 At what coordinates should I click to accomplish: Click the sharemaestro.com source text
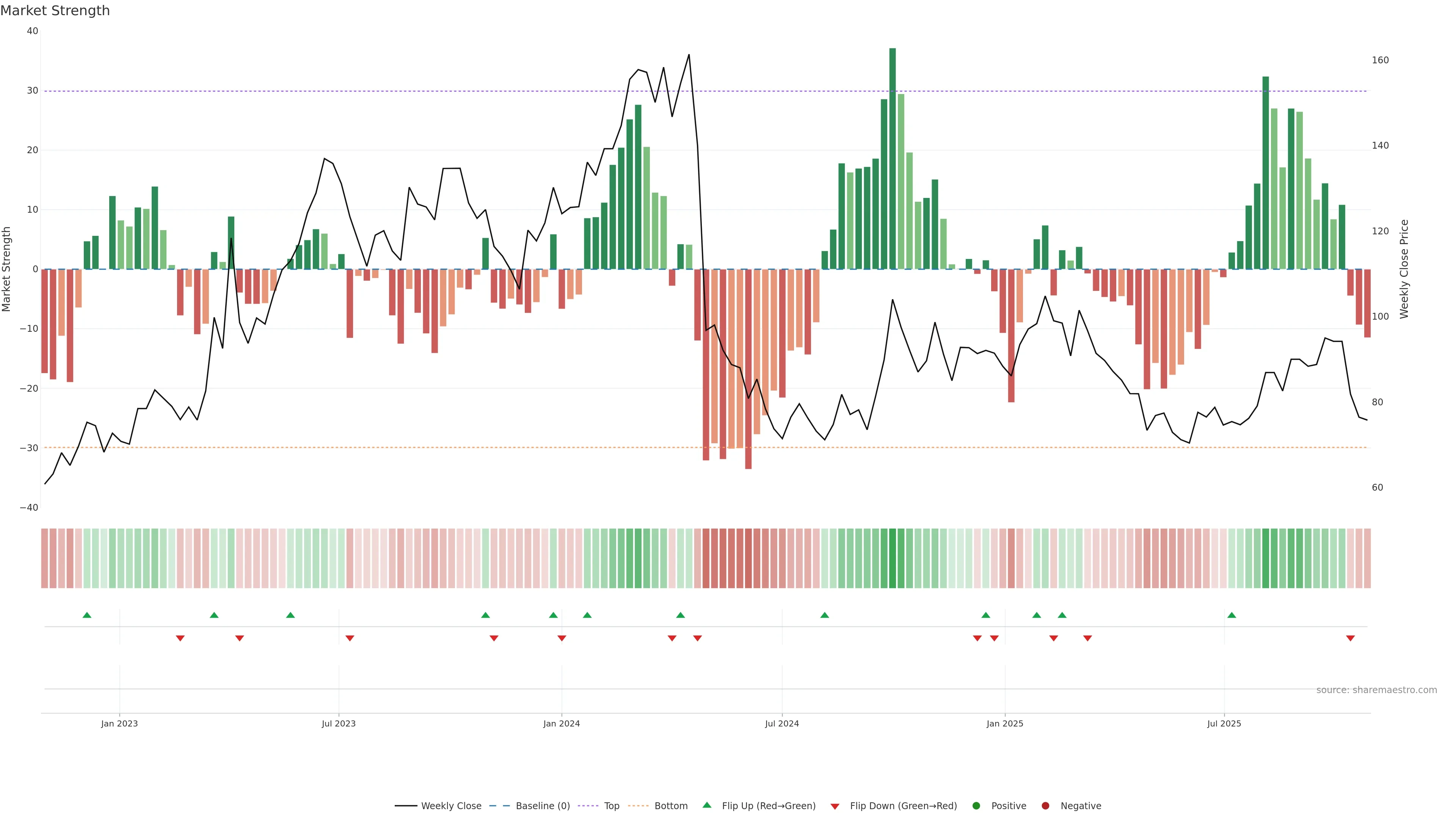pyautogui.click(x=1376, y=690)
